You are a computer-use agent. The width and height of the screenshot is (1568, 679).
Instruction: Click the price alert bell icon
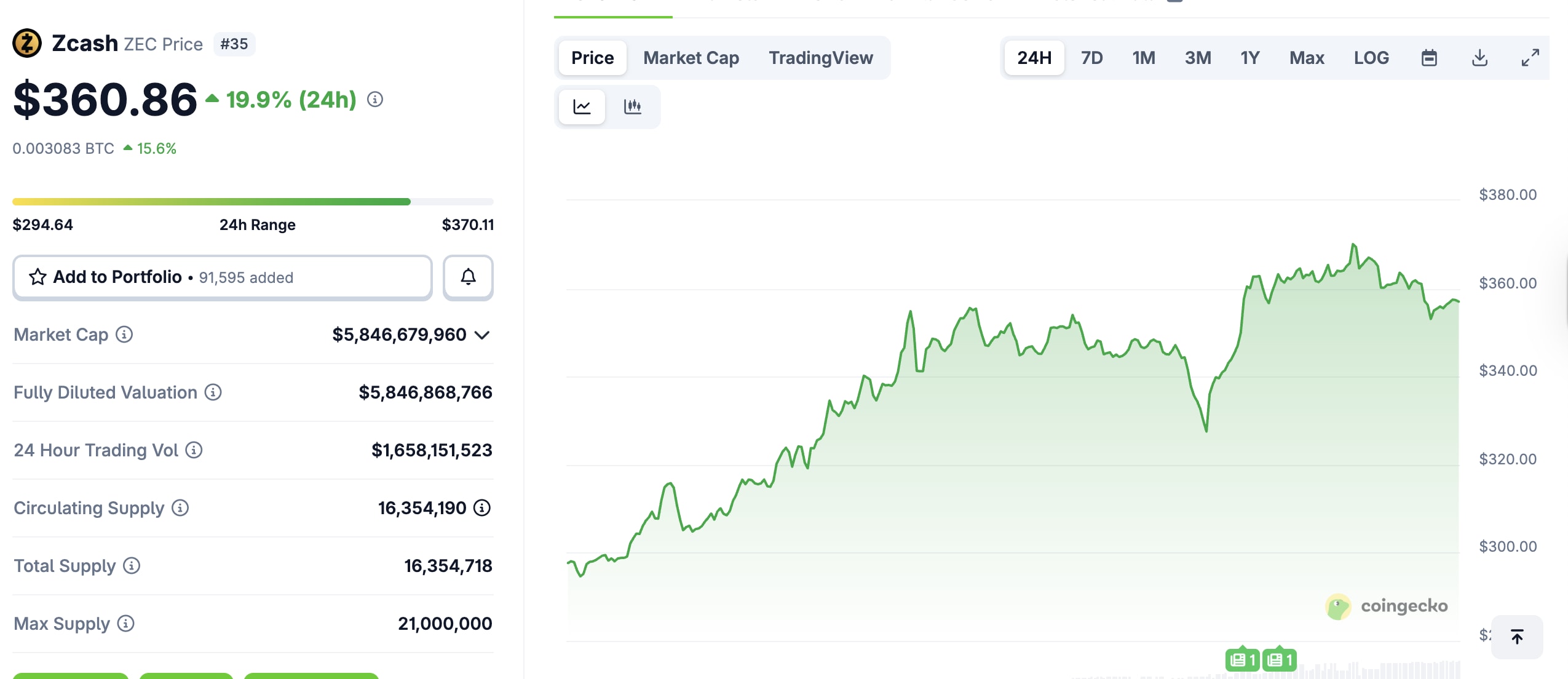[468, 277]
